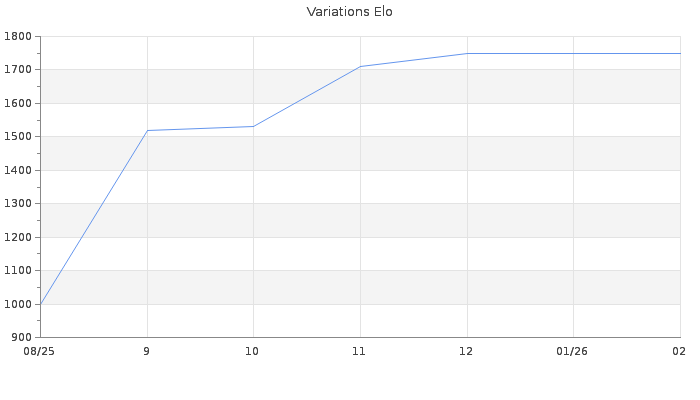Click the 1000 y-axis label

tap(18, 304)
